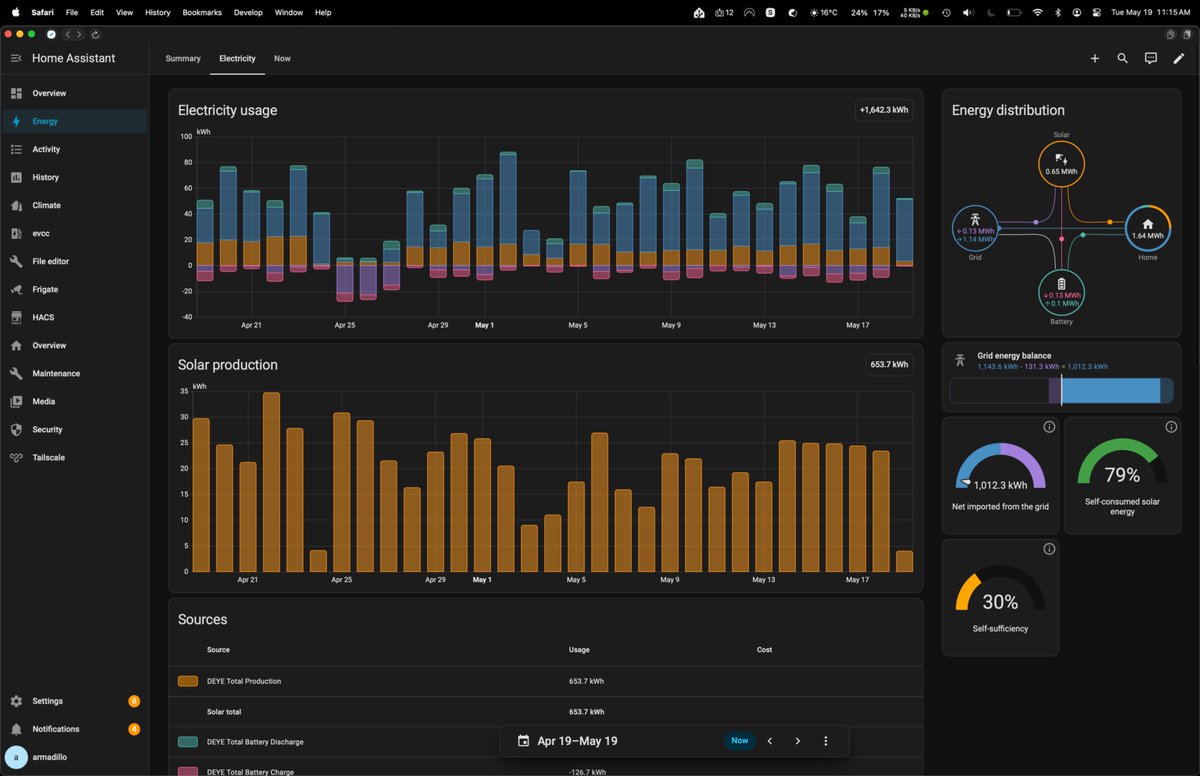Open the armadillo user profile
The height and width of the screenshot is (776, 1200).
pos(75,757)
